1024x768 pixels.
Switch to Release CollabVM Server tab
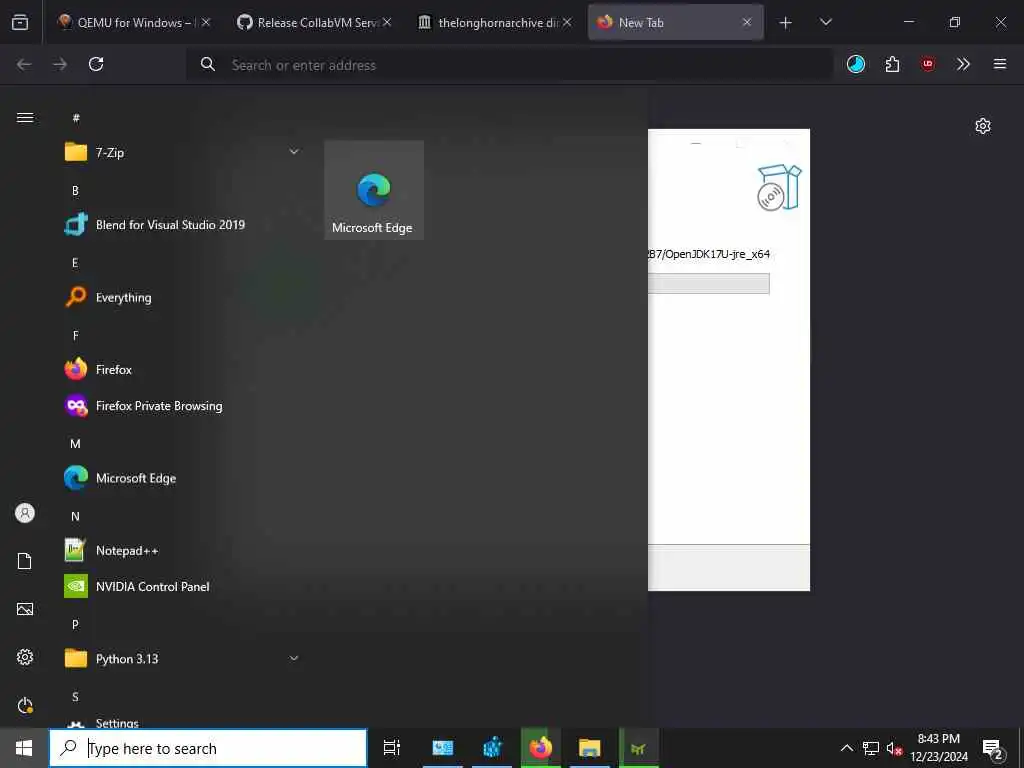point(316,22)
